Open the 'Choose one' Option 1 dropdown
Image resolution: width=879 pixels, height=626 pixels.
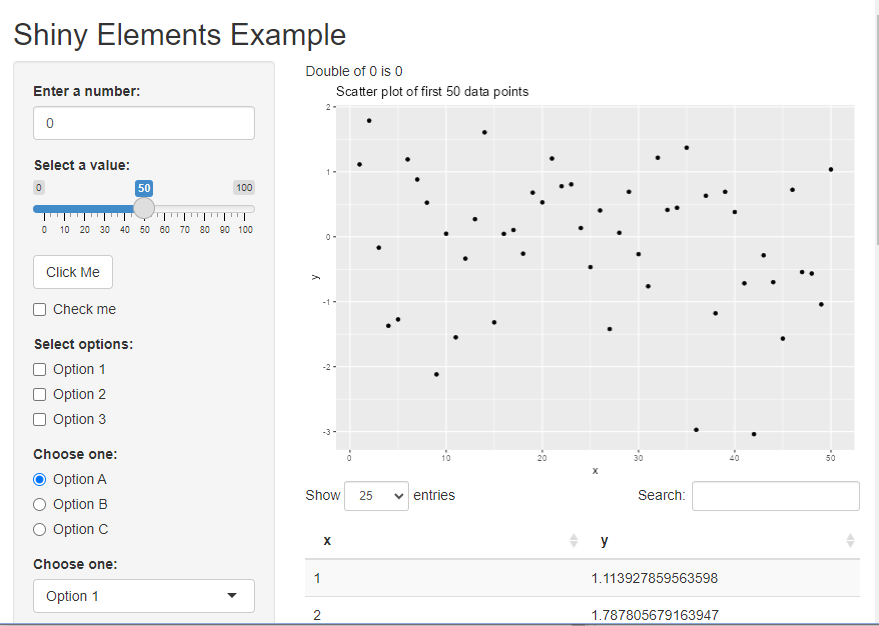tap(143, 596)
